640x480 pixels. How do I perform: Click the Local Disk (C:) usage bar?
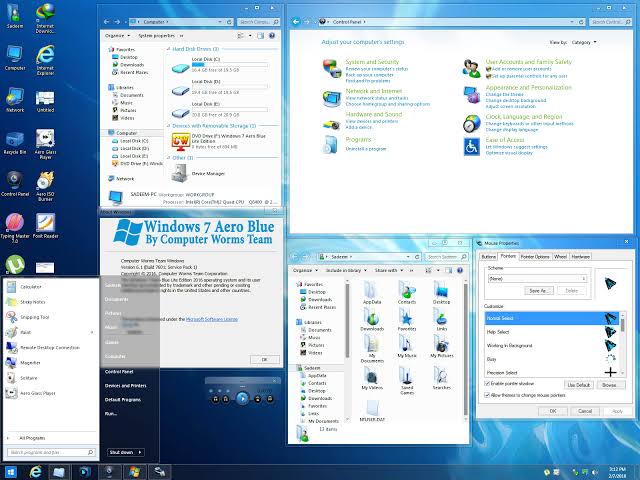click(x=230, y=64)
